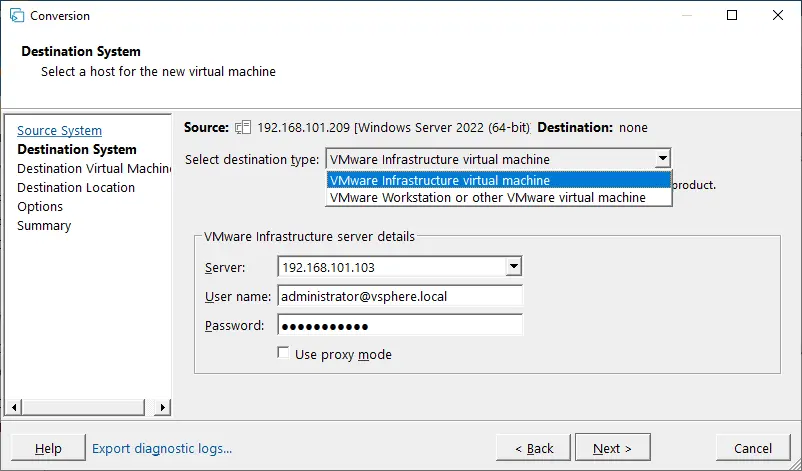Click the Conversion window title icon
The image size is (802, 471).
[x=16, y=15]
